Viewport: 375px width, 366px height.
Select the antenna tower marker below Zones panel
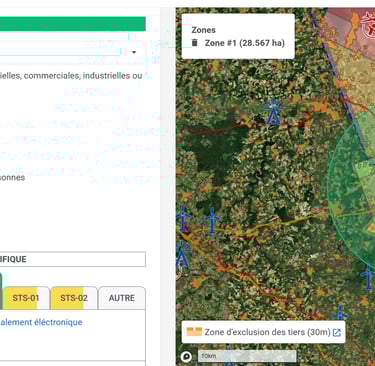(x=273, y=111)
